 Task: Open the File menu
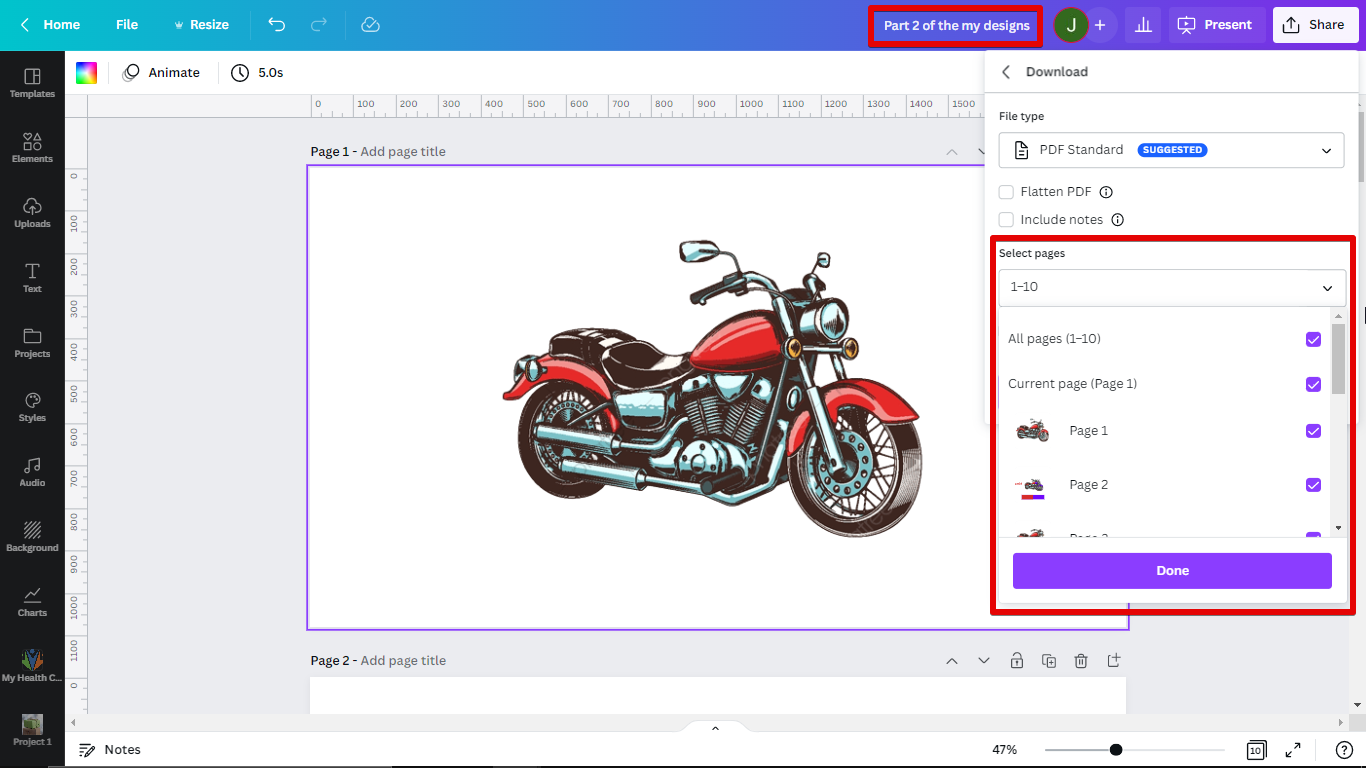127,25
